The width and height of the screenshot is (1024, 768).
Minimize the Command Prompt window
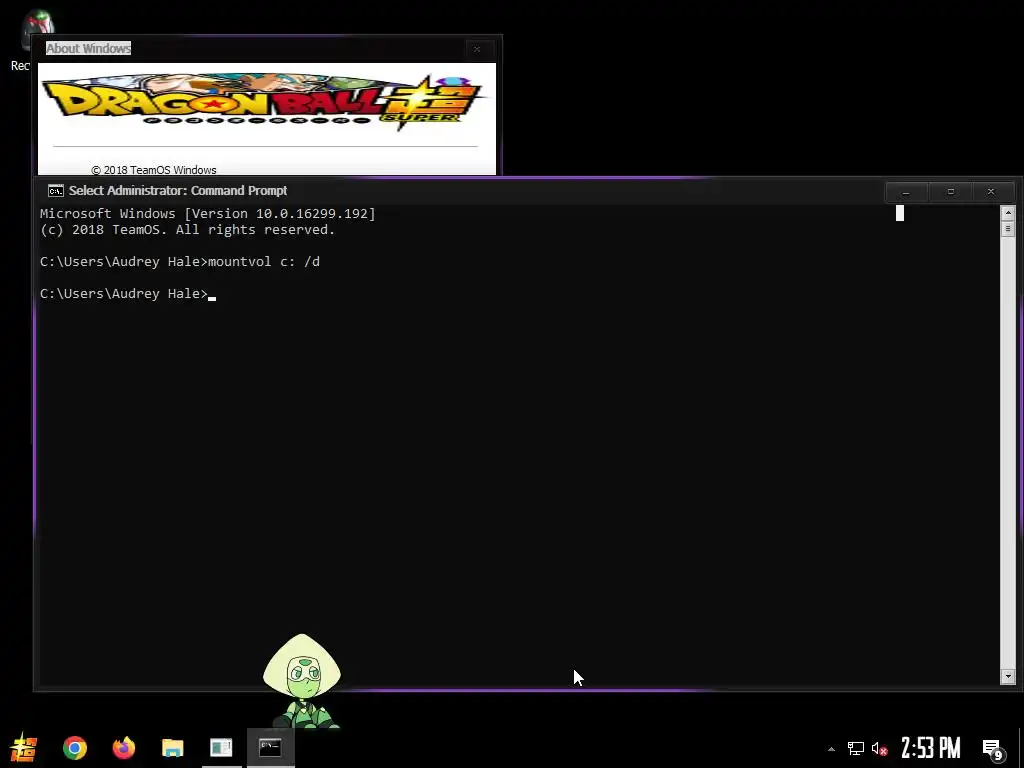click(x=906, y=191)
